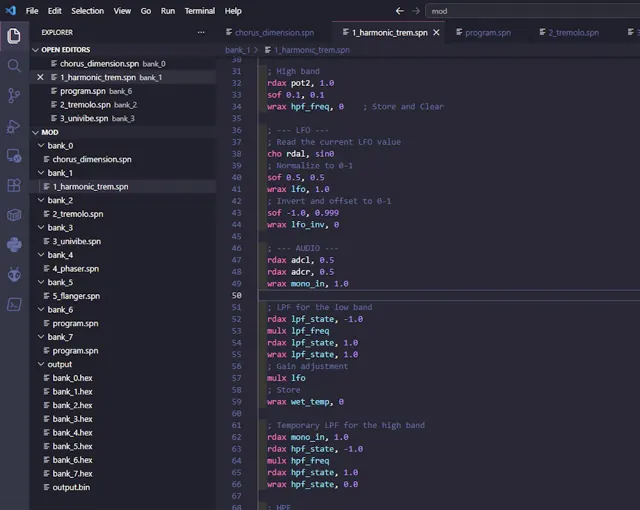Open the Extensions view
This screenshot has width=640, height=510.
(x=14, y=185)
